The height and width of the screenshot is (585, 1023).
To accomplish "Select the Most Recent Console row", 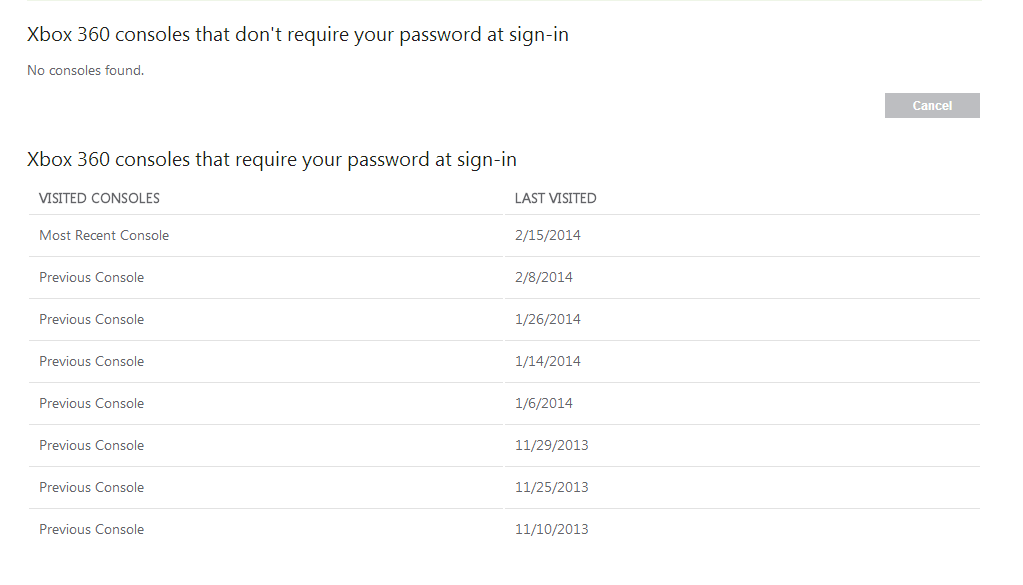I will pyautogui.click(x=104, y=236).
